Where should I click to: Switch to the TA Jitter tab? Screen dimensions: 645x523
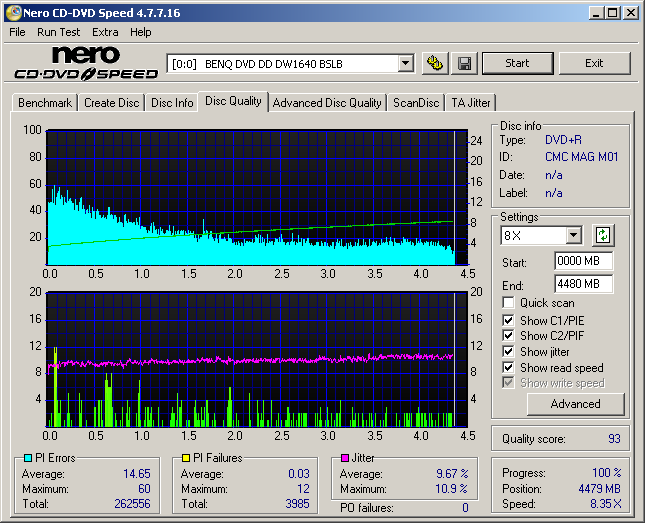(x=470, y=103)
